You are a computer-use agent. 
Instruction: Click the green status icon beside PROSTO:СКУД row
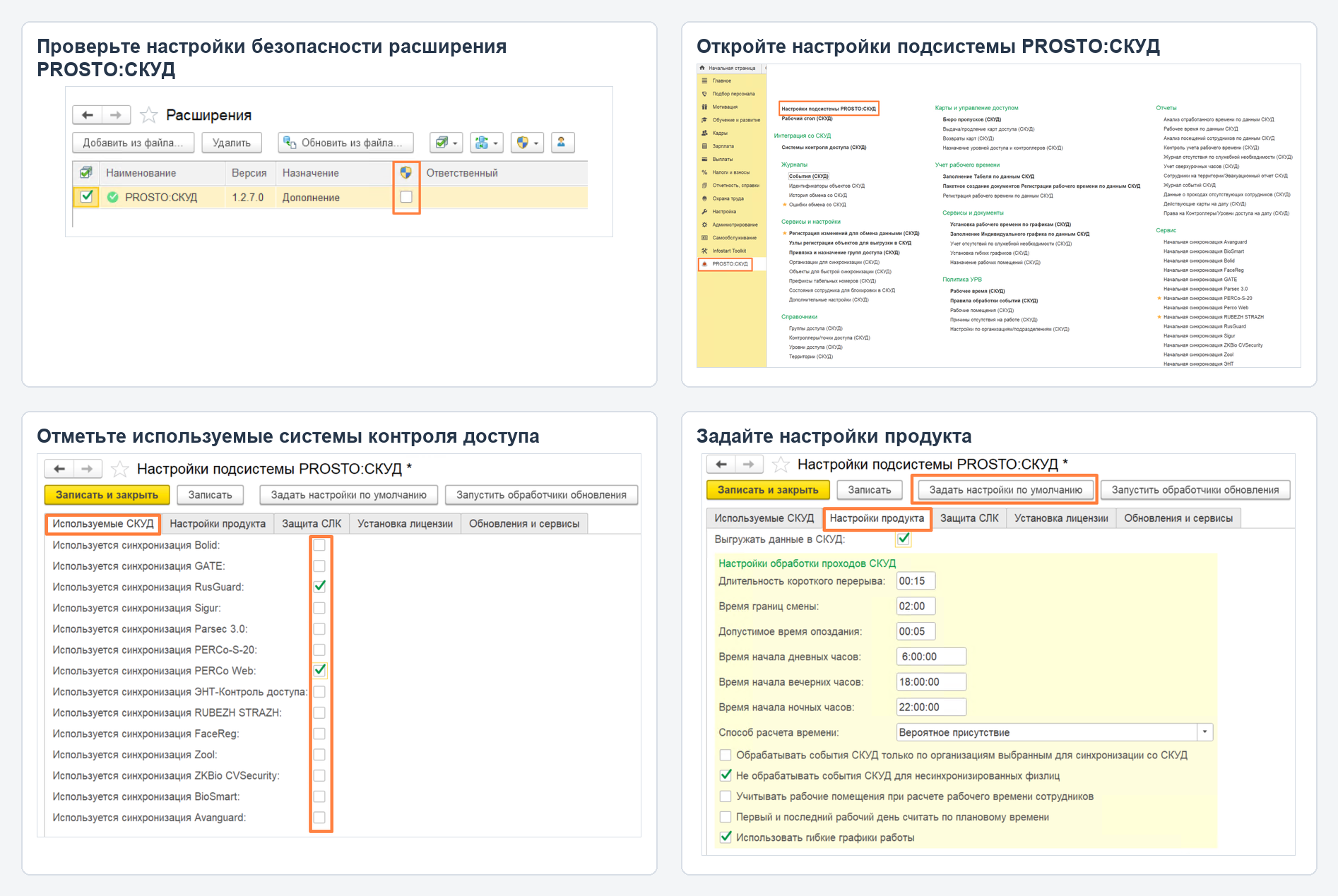tap(112, 198)
